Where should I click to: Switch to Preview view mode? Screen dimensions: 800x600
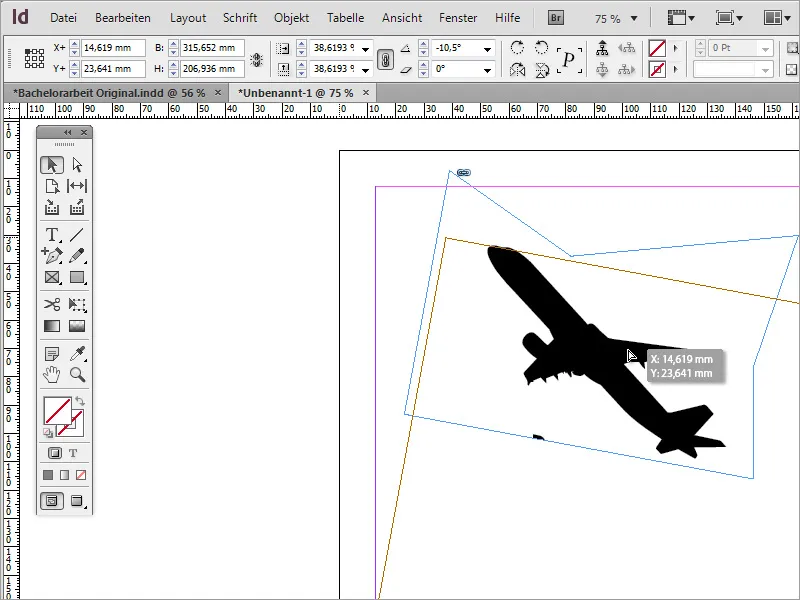77,501
